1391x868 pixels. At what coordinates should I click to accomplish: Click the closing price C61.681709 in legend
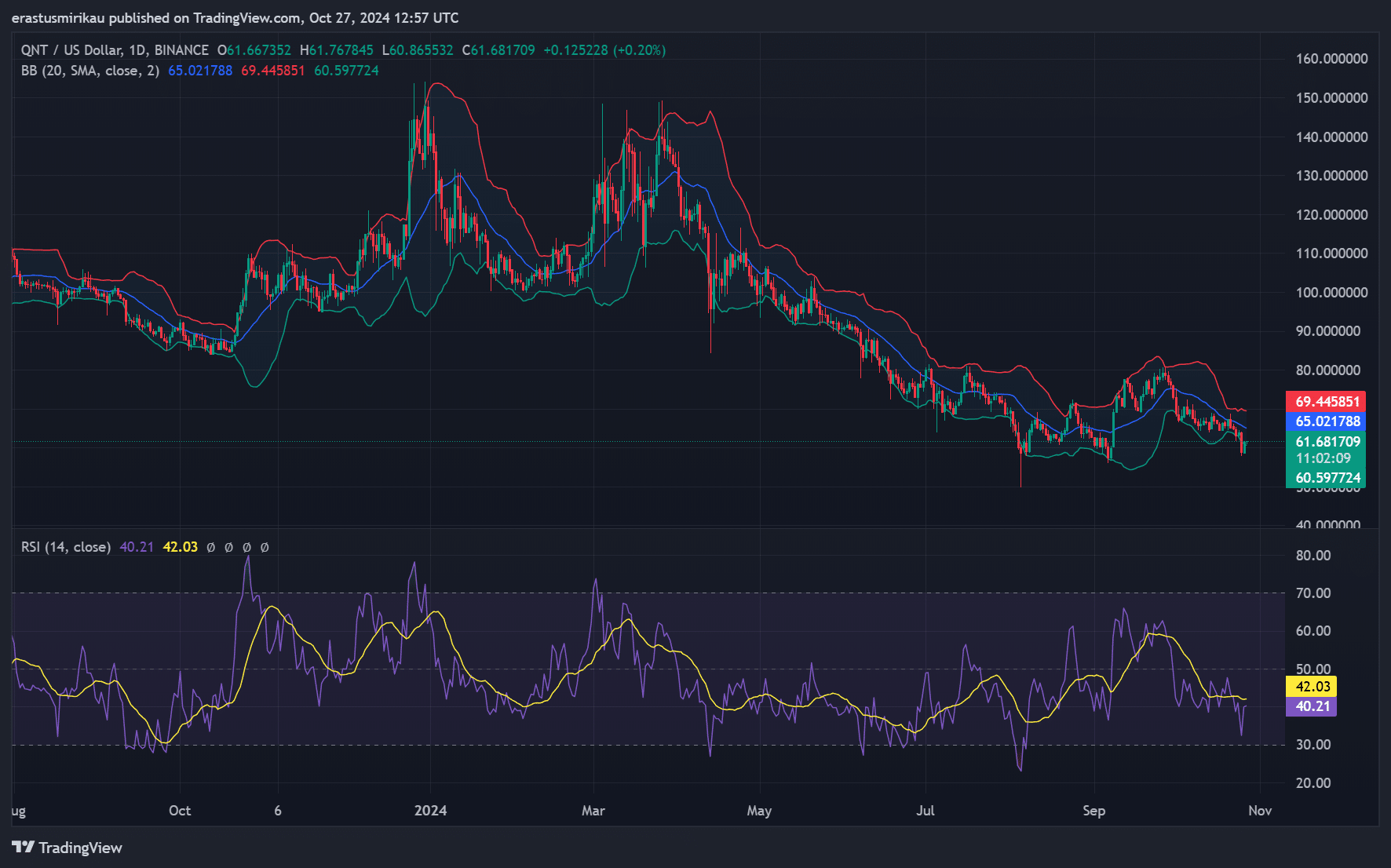coord(498,50)
